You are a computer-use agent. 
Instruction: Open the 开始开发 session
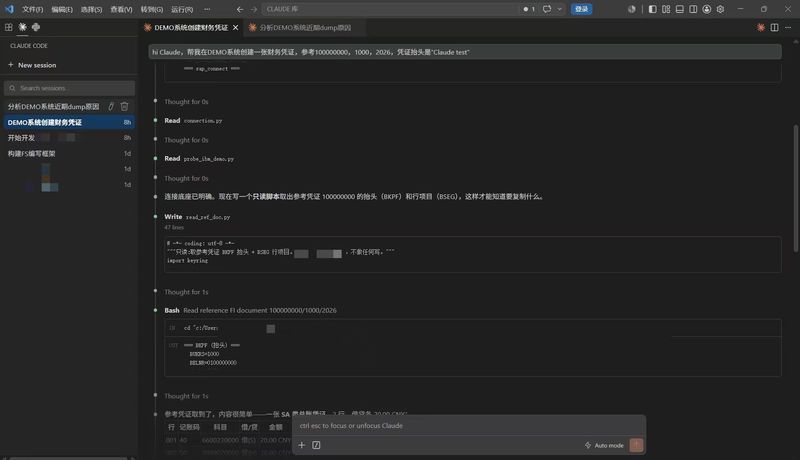(x=69, y=138)
